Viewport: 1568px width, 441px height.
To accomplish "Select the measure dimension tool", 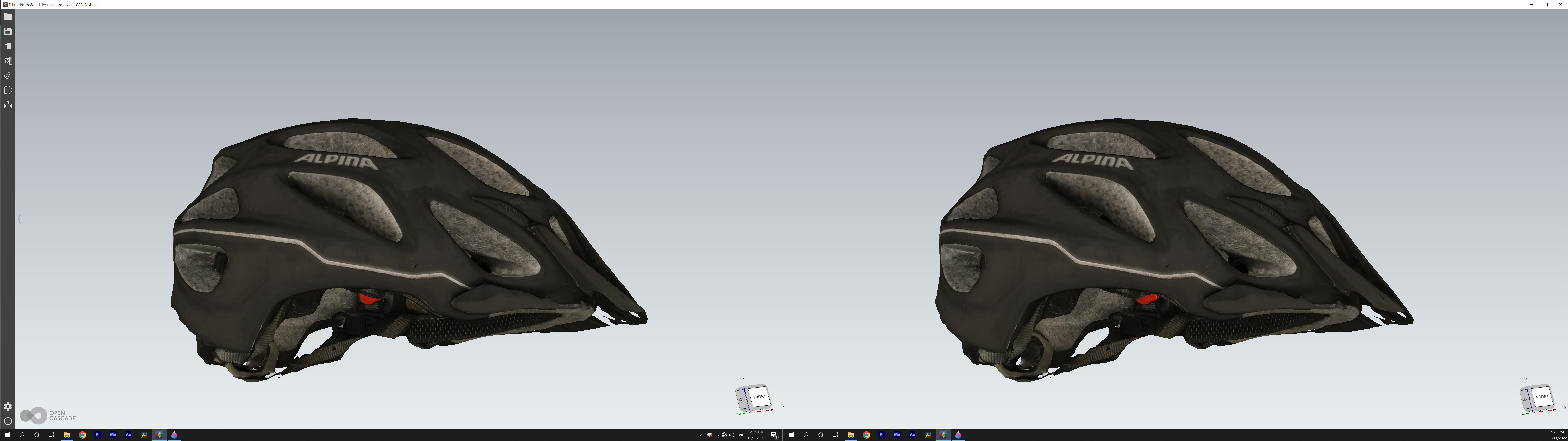I will 8,105.
